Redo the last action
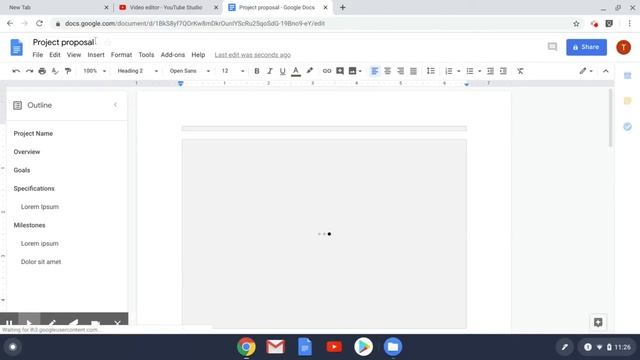640x360 pixels. (x=29, y=71)
